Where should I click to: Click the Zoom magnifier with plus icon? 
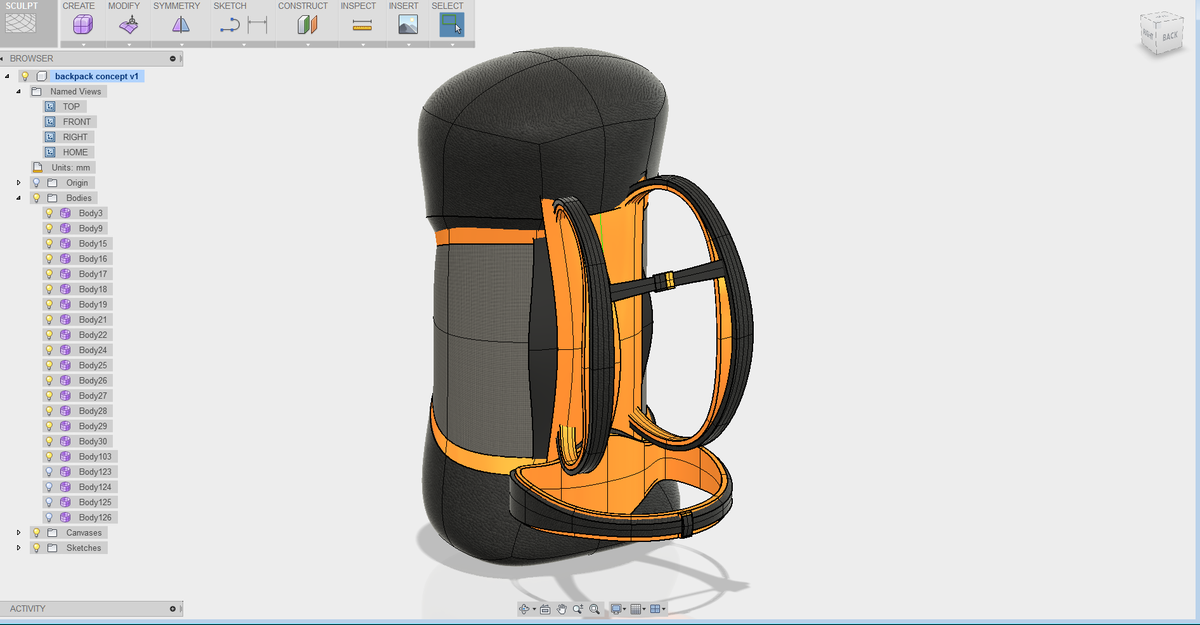tap(578, 608)
